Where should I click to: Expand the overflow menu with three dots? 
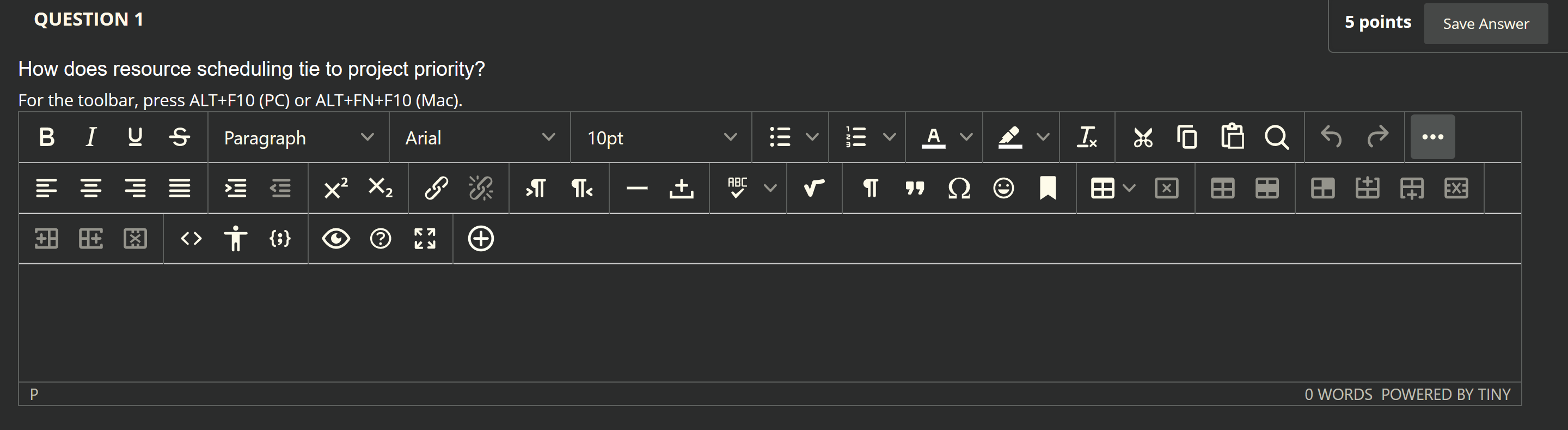(x=1433, y=137)
